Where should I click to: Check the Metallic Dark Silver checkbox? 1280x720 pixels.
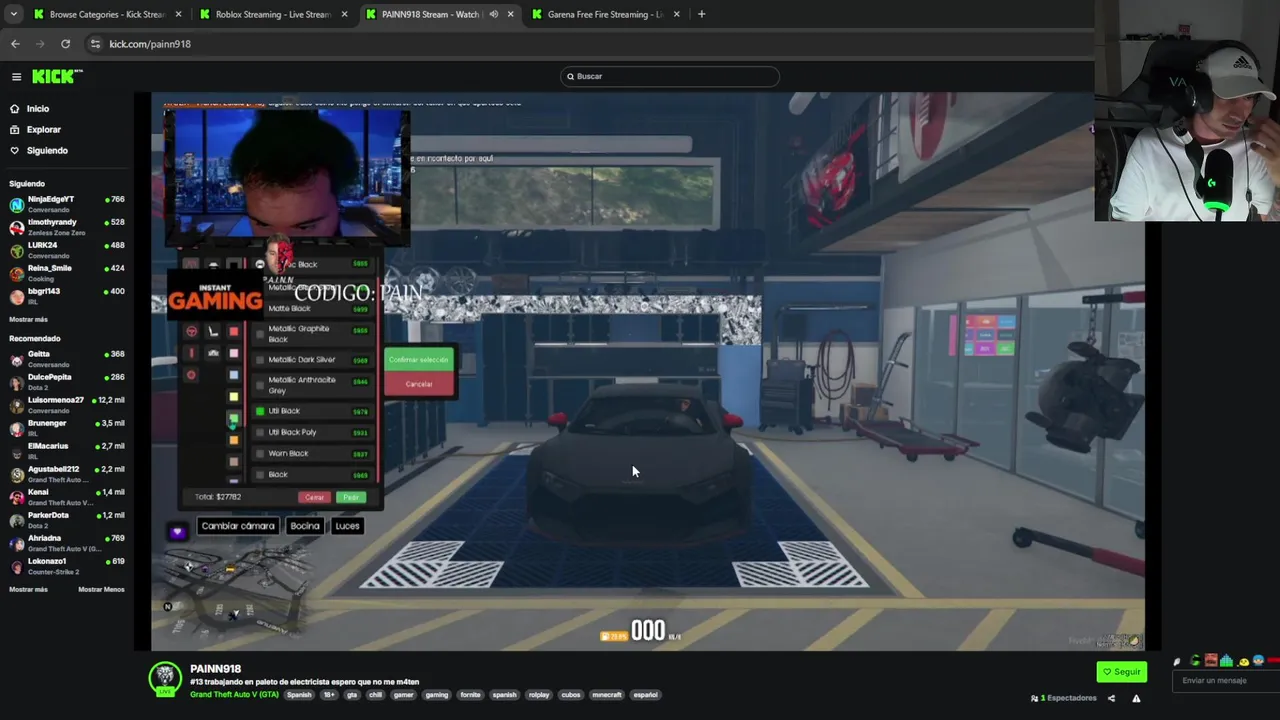click(x=260, y=359)
